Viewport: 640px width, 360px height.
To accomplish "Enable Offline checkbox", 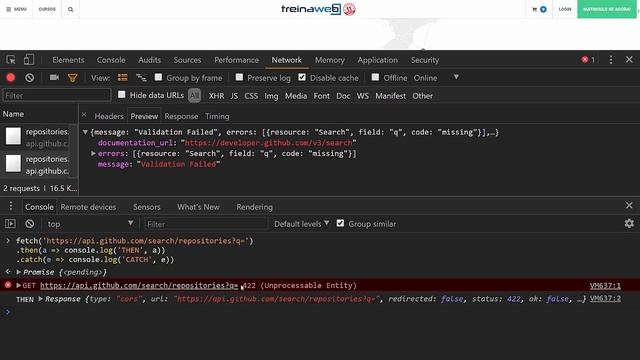I will [x=375, y=77].
